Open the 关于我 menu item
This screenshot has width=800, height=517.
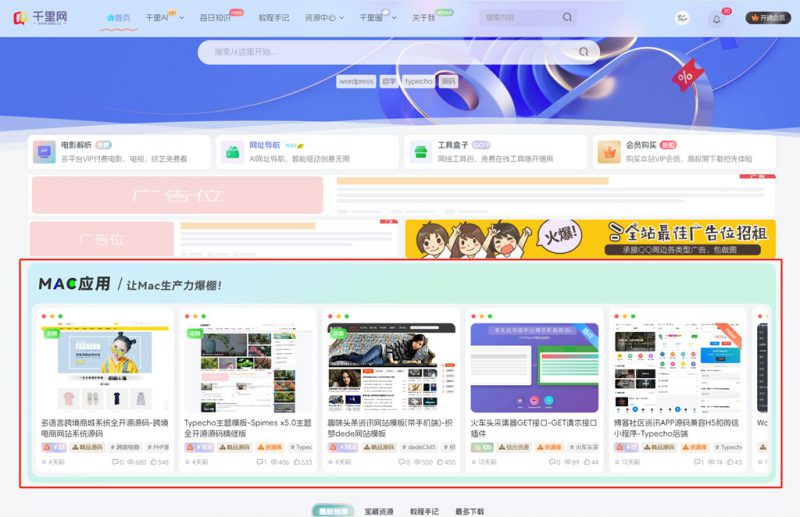pyautogui.click(x=423, y=18)
